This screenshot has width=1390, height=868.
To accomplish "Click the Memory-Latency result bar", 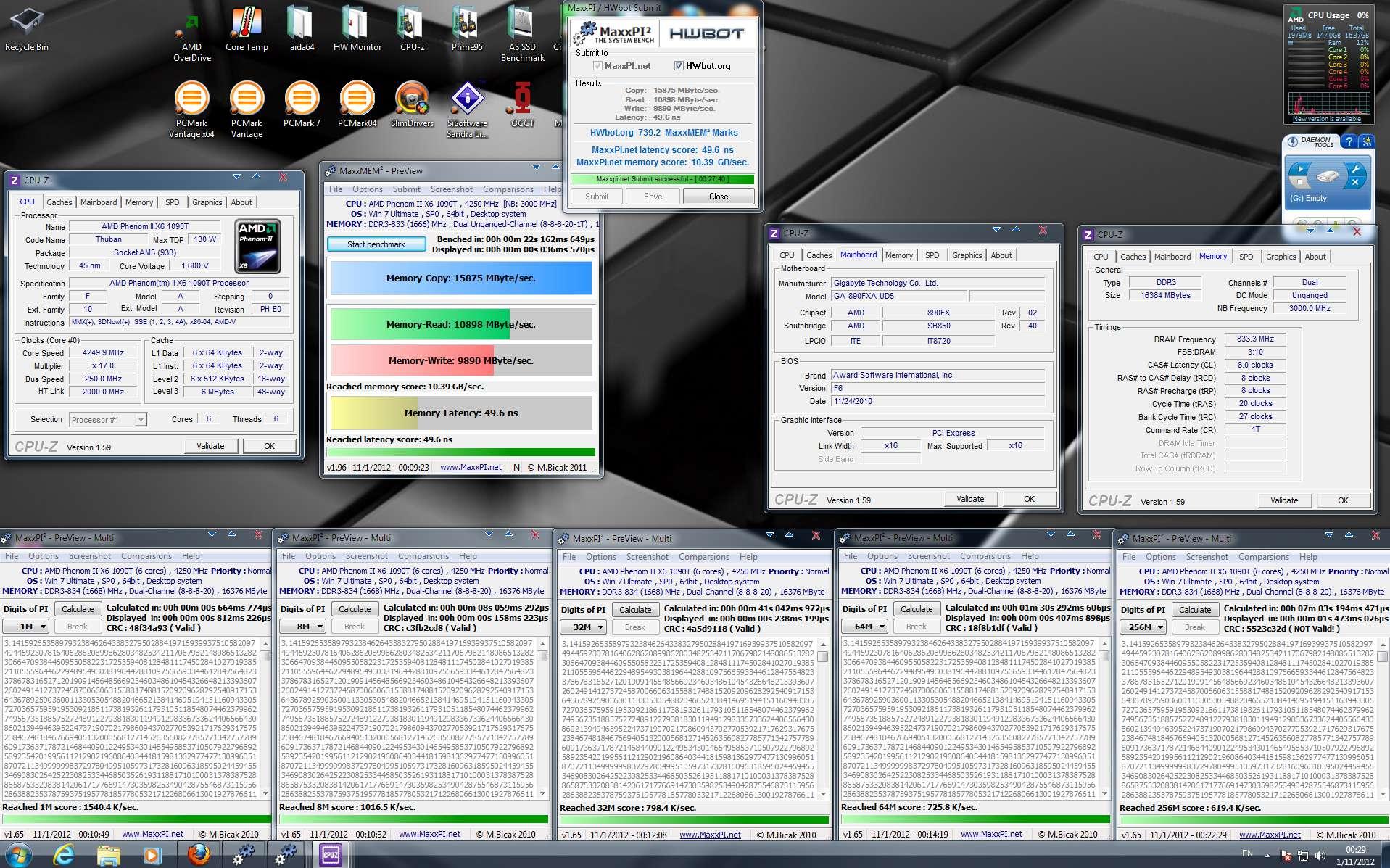I will click(x=461, y=413).
